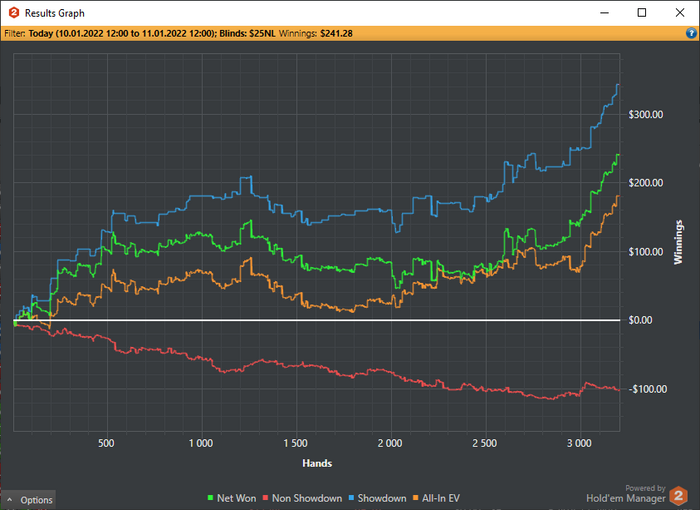The width and height of the screenshot is (700, 510).
Task: Click the green Net Won color swatch
Action: pyautogui.click(x=211, y=498)
